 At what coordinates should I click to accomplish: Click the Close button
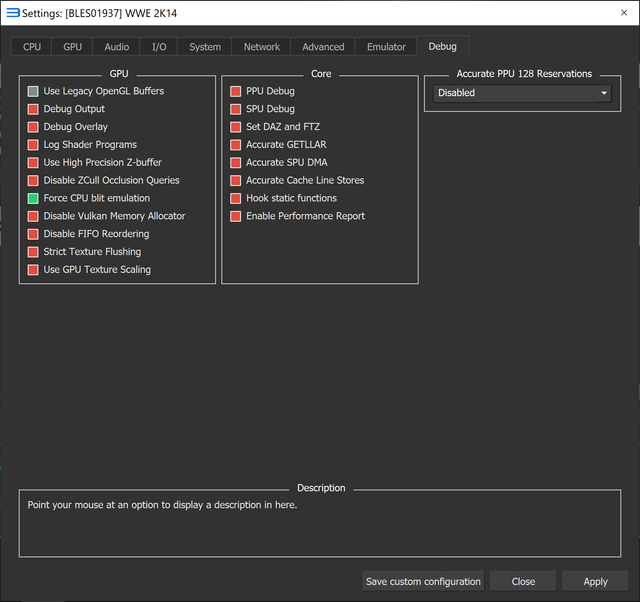click(523, 581)
